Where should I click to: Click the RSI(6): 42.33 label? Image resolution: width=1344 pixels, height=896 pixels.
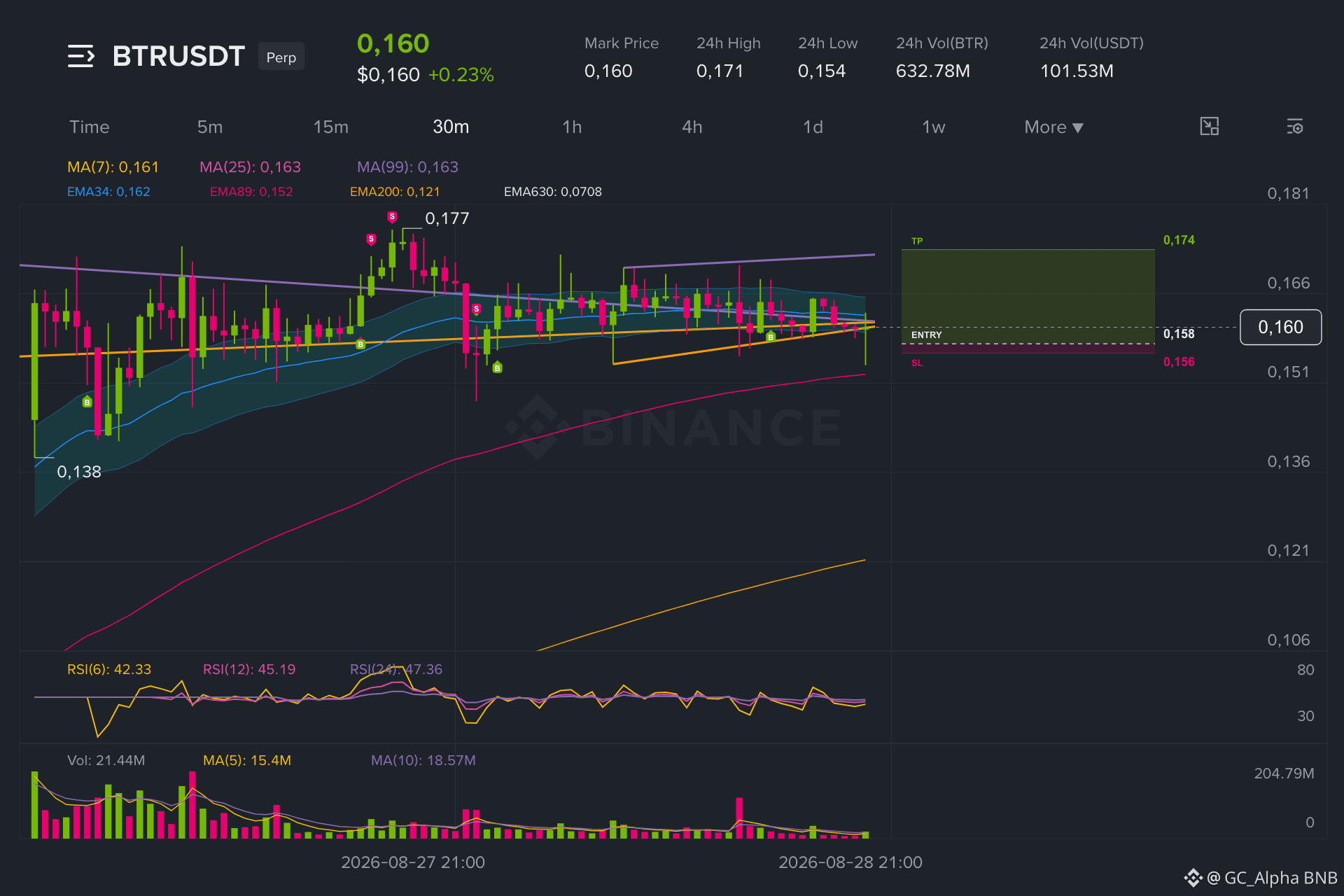click(x=109, y=669)
